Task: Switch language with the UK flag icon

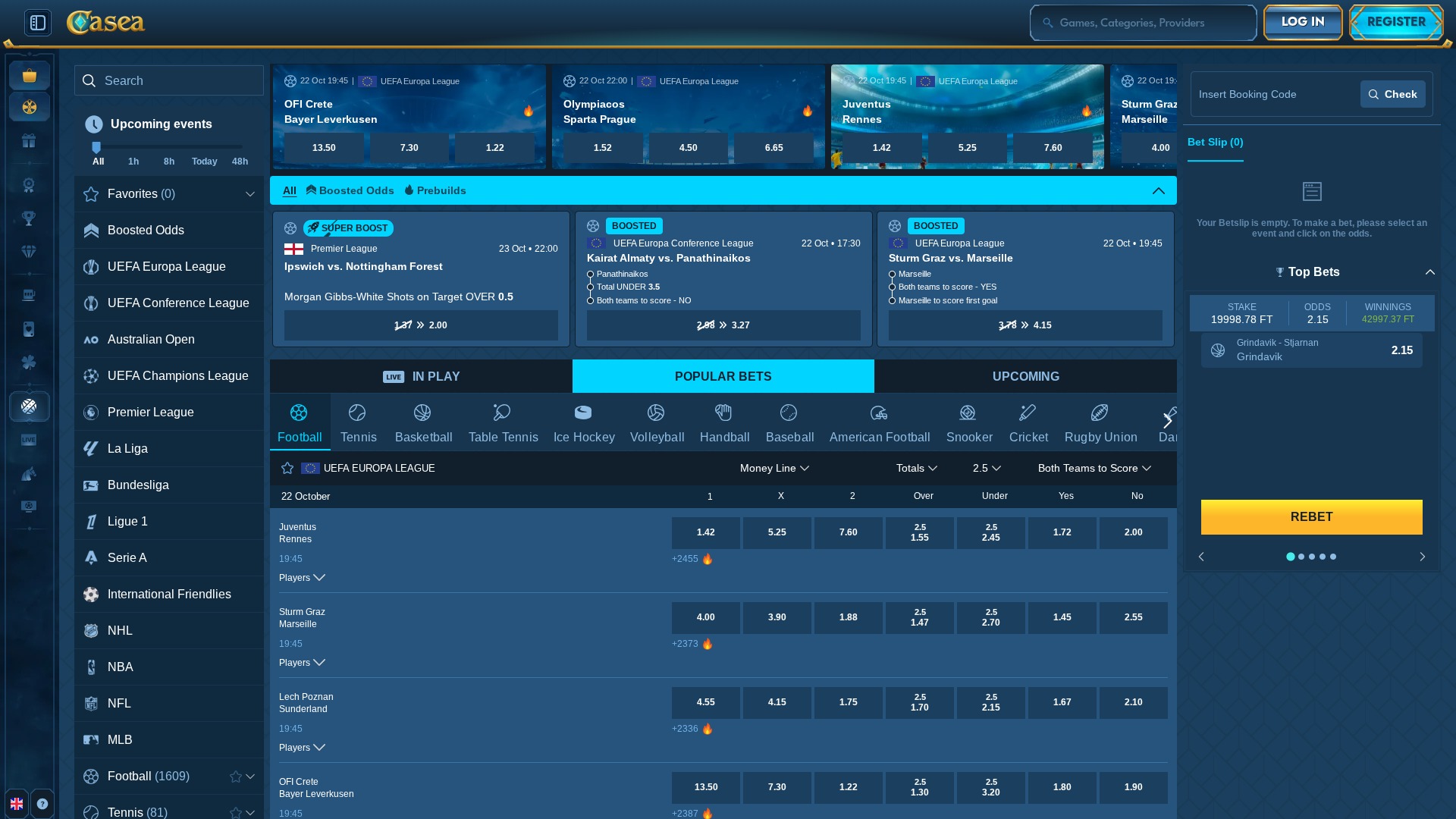Action: (x=17, y=804)
